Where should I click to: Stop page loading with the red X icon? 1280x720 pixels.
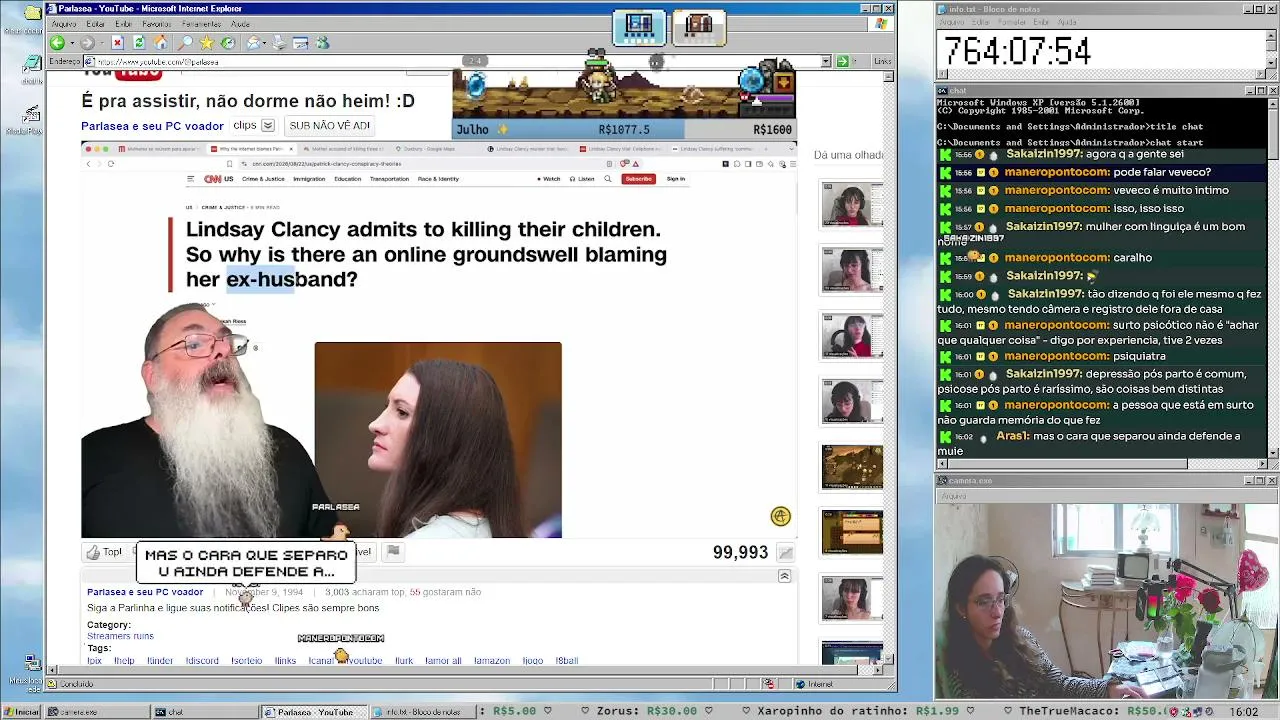[117, 43]
